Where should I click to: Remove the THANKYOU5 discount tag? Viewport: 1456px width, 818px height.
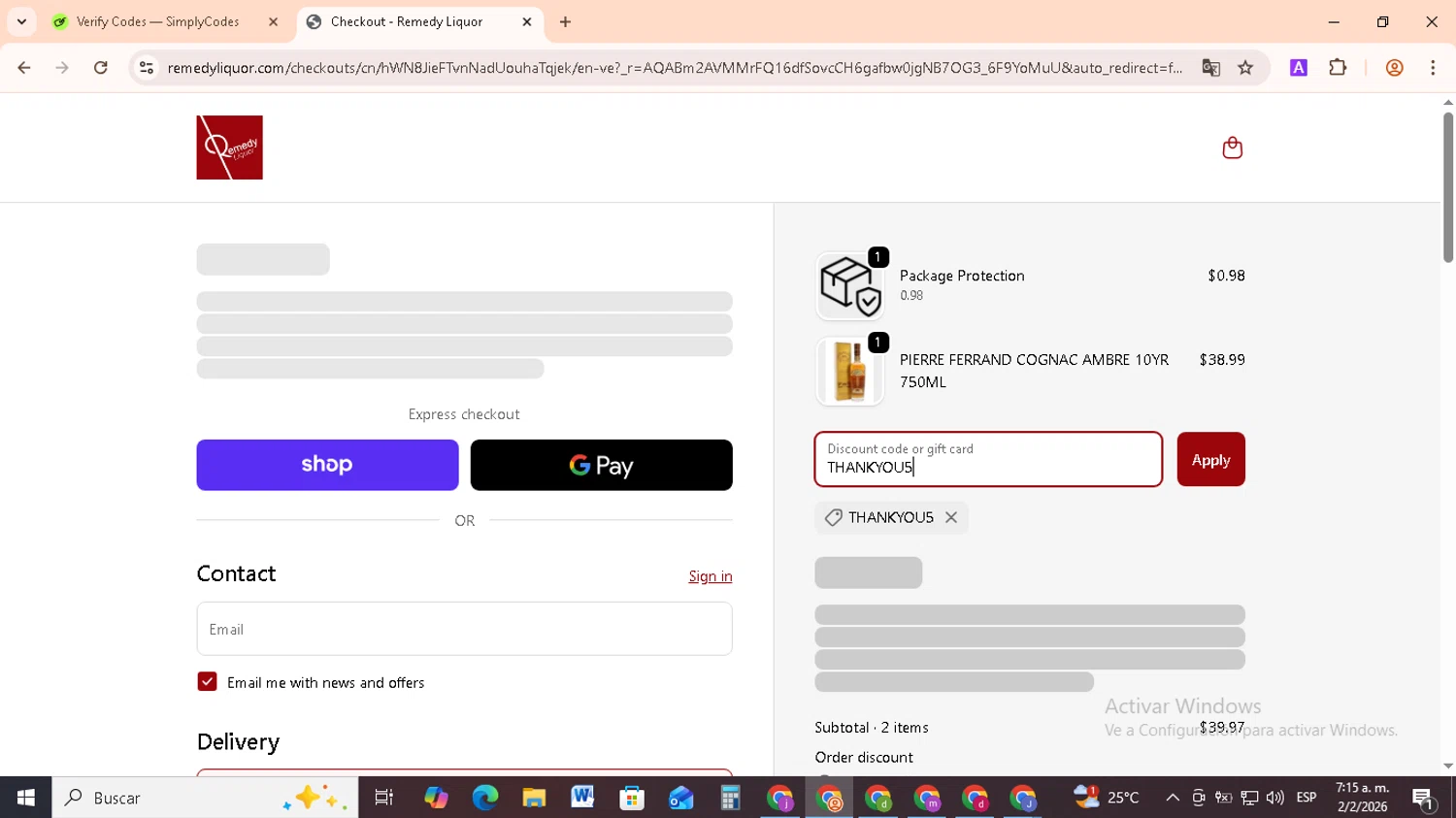pyautogui.click(x=951, y=518)
